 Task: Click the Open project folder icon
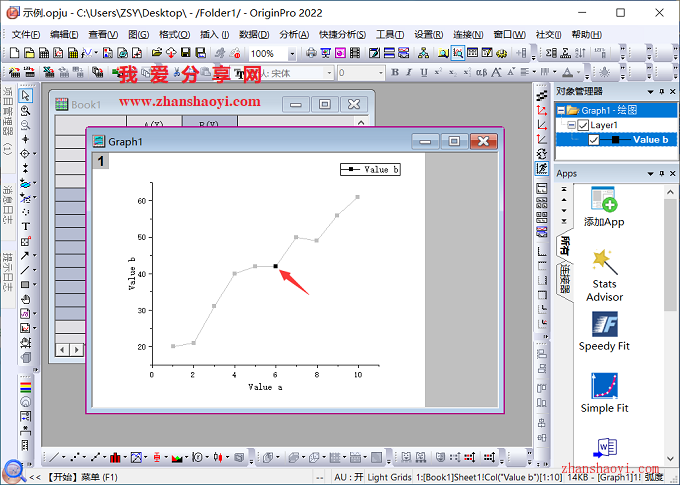click(157, 53)
